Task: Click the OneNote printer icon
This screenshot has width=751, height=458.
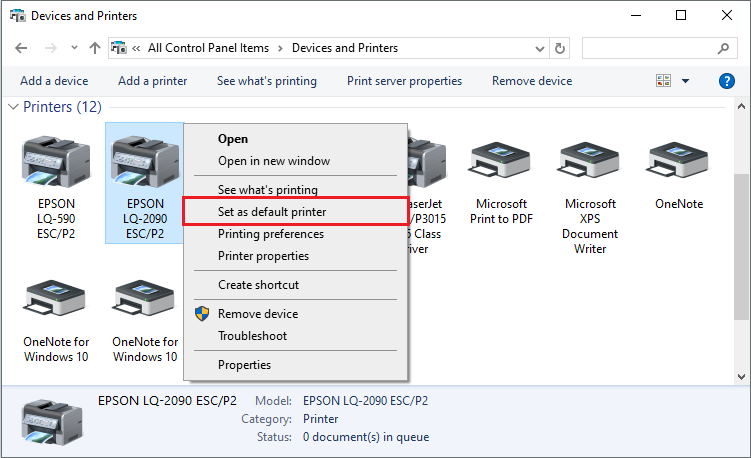Action: coord(679,163)
